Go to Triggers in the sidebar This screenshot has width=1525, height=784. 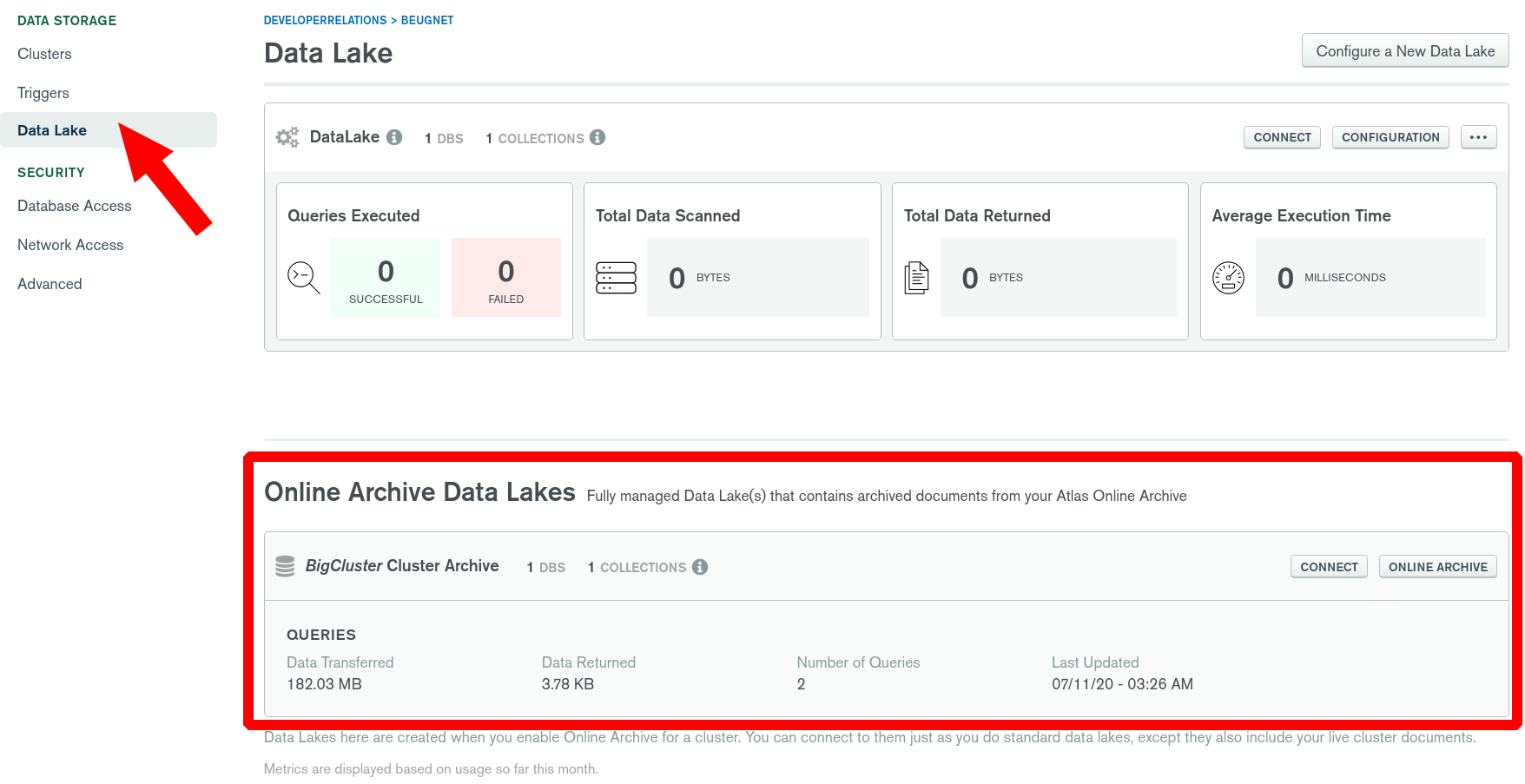43,93
